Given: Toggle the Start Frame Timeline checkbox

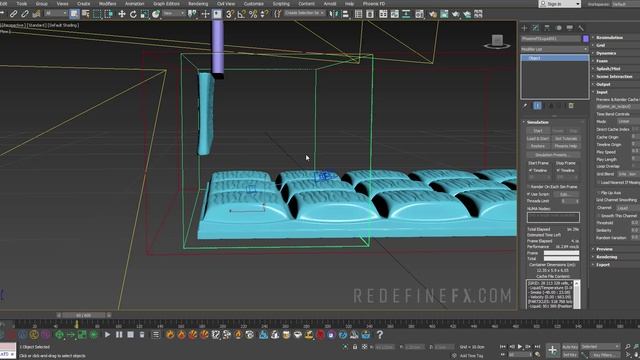Looking at the screenshot, I should [531, 170].
